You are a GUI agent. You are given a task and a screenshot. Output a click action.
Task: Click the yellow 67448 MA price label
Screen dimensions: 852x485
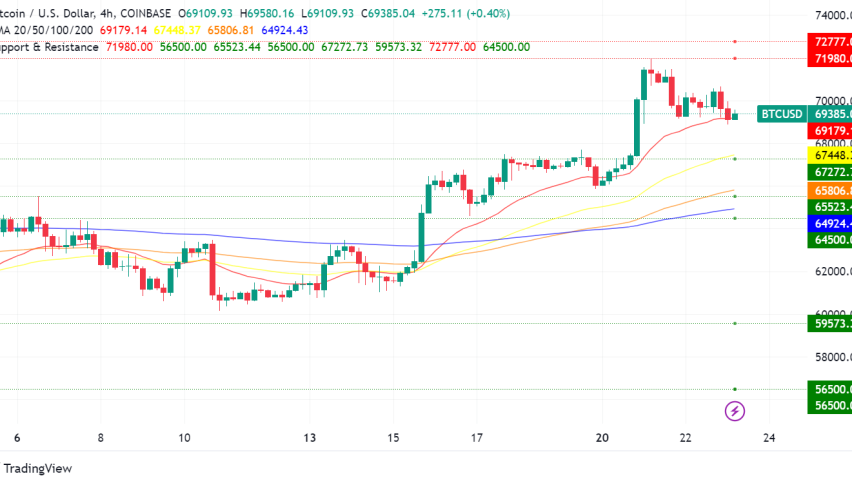coord(830,156)
